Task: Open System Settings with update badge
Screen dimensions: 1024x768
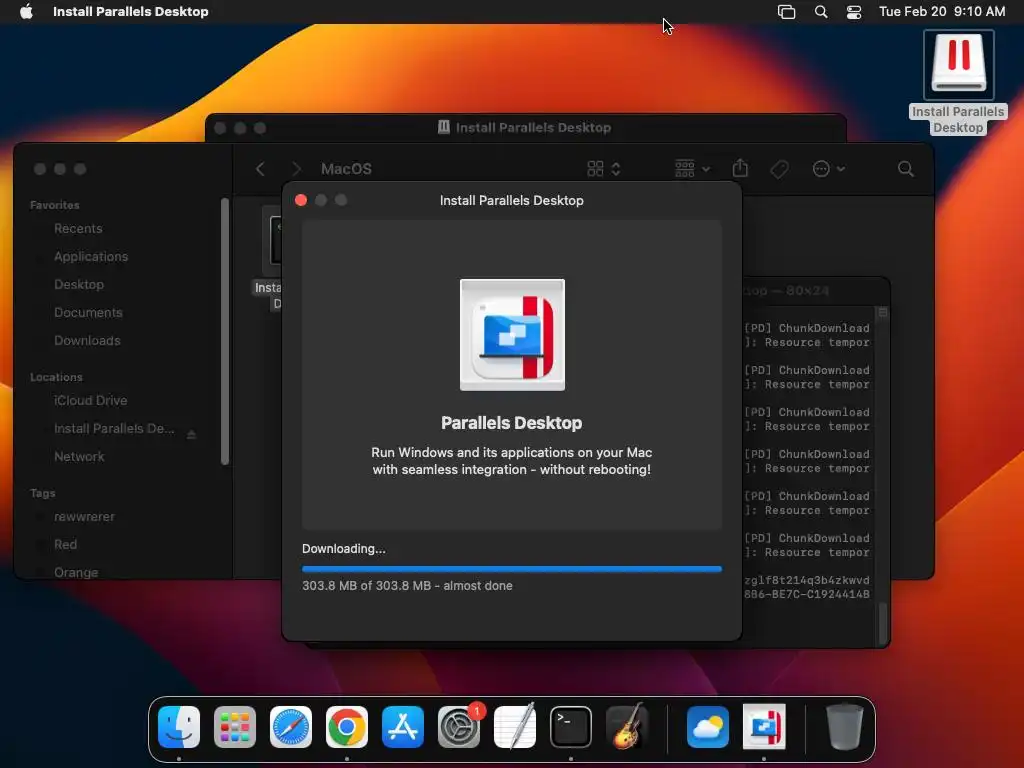Action: click(459, 726)
